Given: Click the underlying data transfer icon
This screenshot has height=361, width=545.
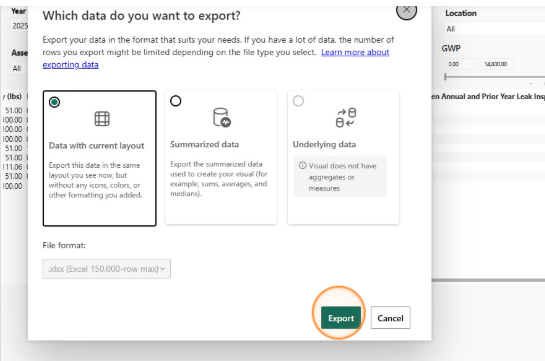Looking at the screenshot, I should (x=346, y=117).
